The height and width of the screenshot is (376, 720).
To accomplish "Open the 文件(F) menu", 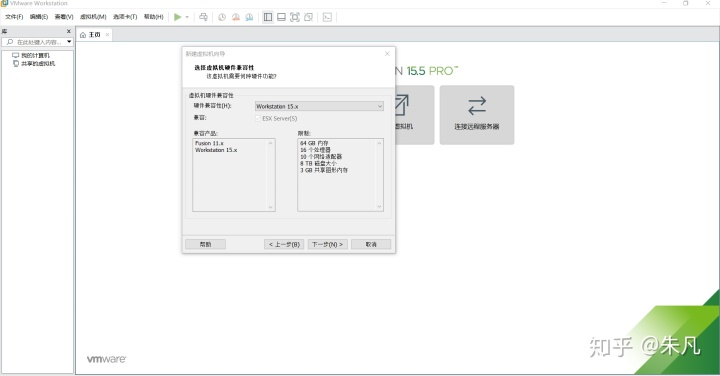I will pyautogui.click(x=14, y=17).
